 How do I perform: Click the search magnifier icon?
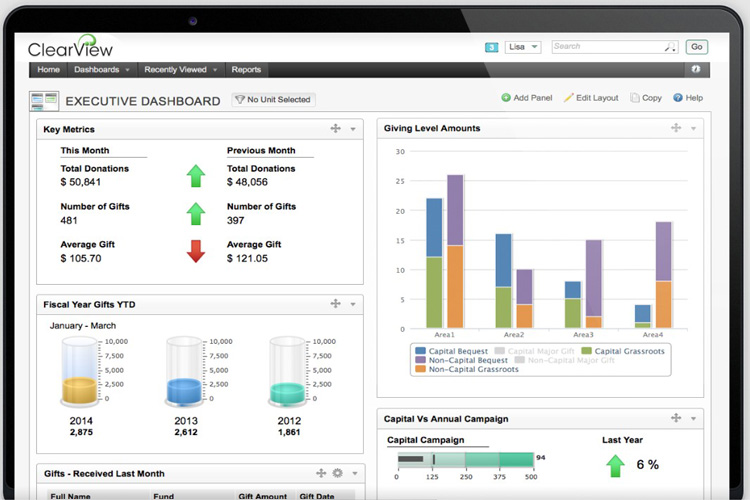pos(670,47)
